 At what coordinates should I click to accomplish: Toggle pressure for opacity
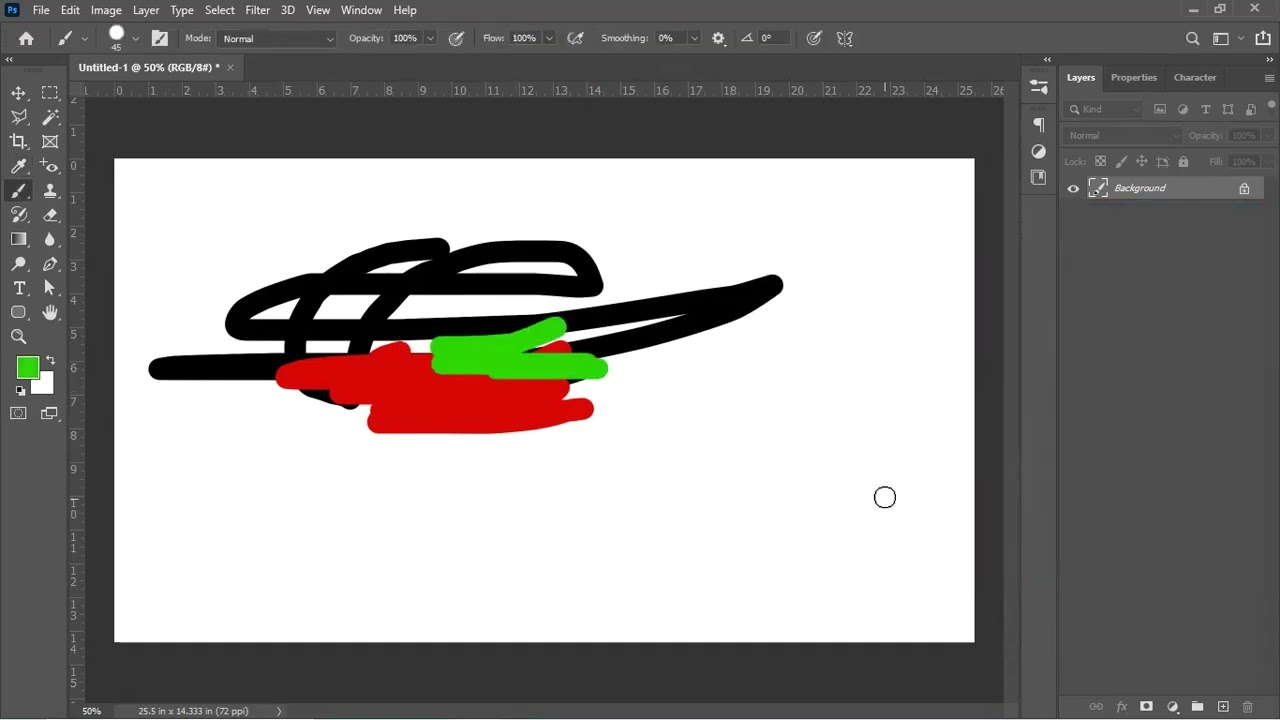457,38
